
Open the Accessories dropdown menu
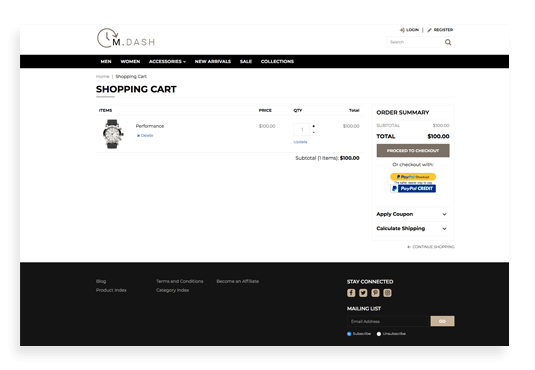167,61
